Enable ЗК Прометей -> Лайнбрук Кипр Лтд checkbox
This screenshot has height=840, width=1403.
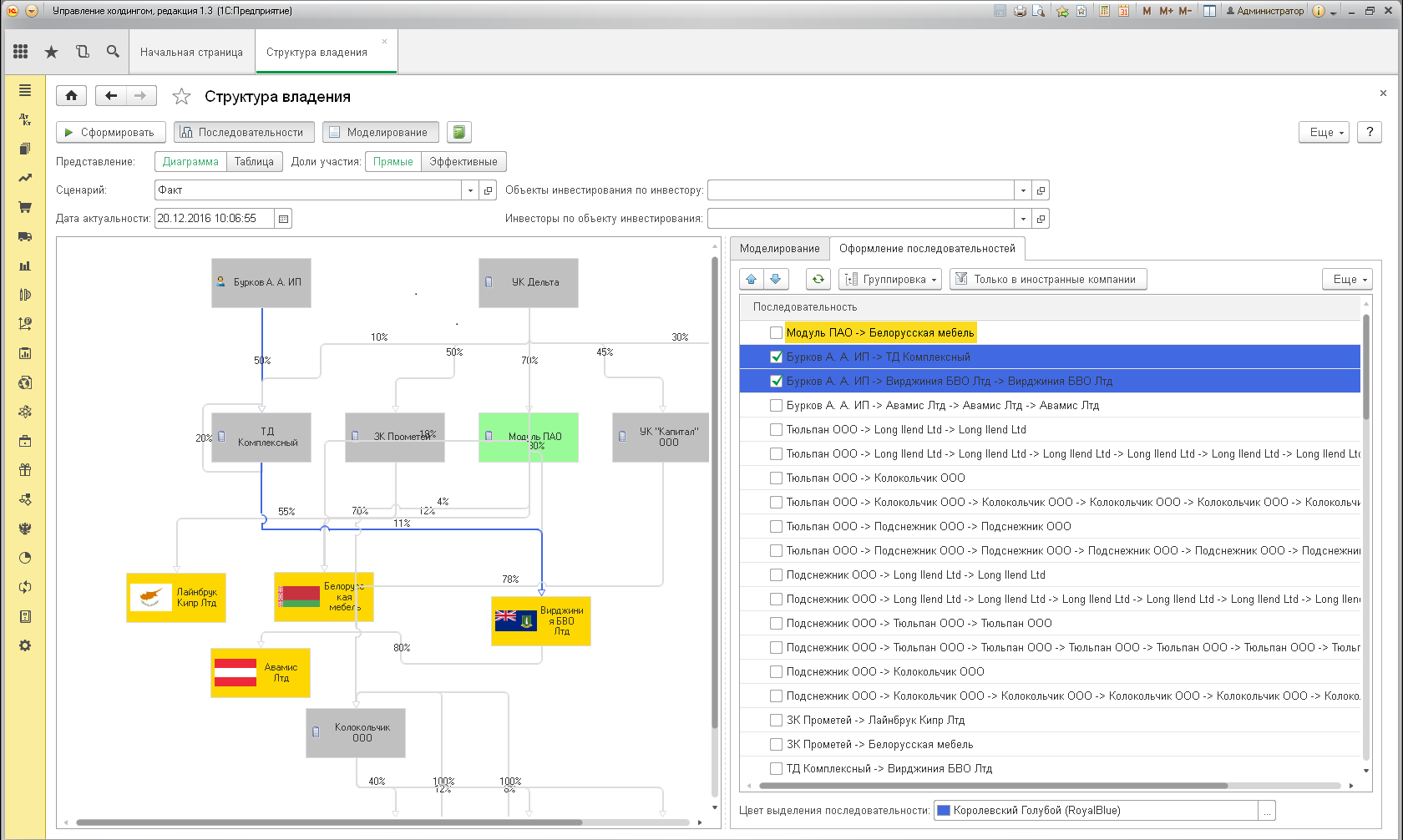776,721
